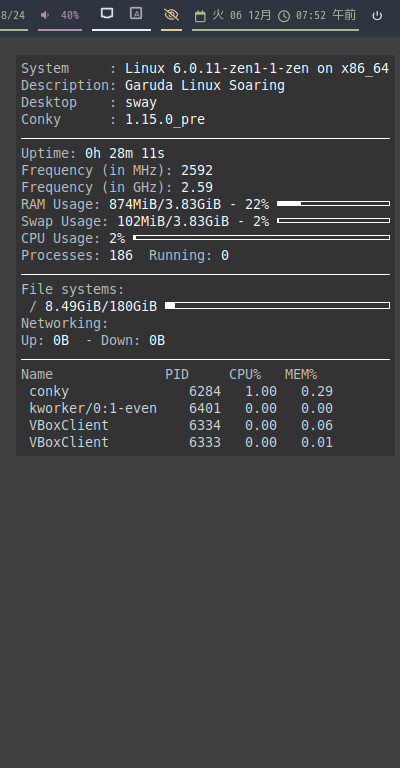The height and width of the screenshot is (768, 400).
Task: Click the MEM% value 0.01
Action: 317,442
